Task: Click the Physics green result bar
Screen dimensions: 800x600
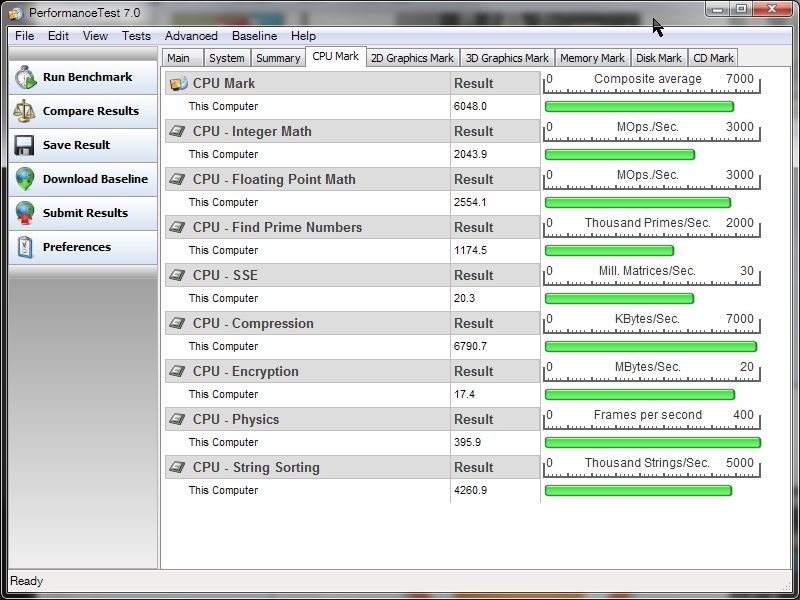Action: click(653, 442)
